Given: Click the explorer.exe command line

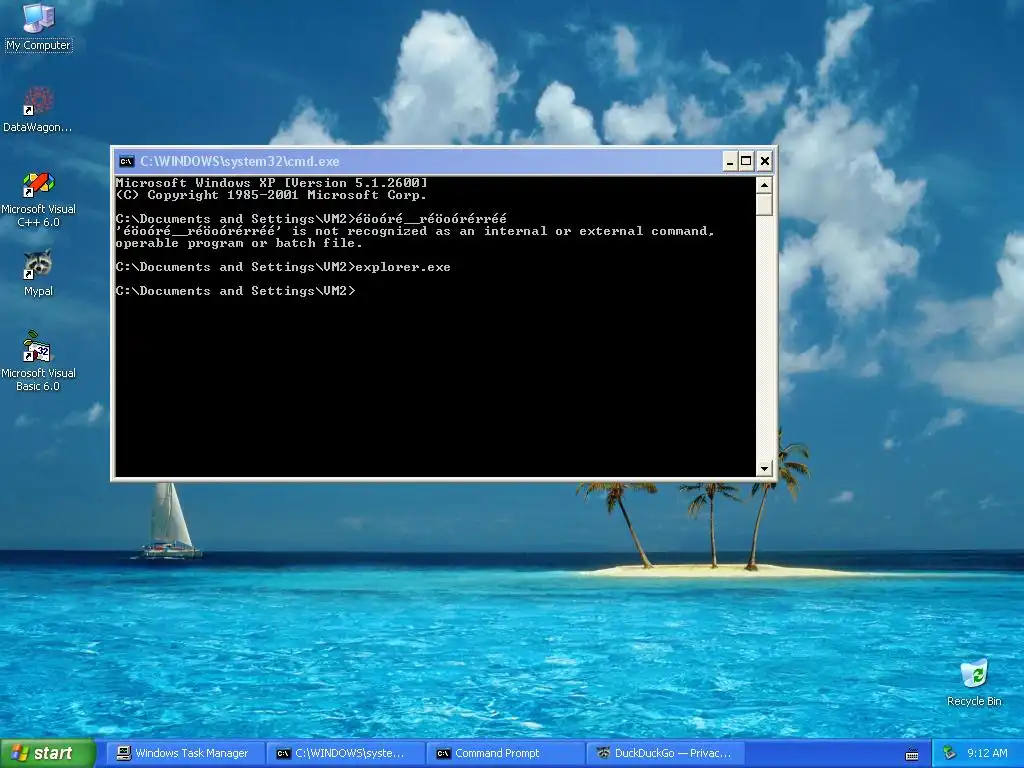Looking at the screenshot, I should [x=283, y=267].
